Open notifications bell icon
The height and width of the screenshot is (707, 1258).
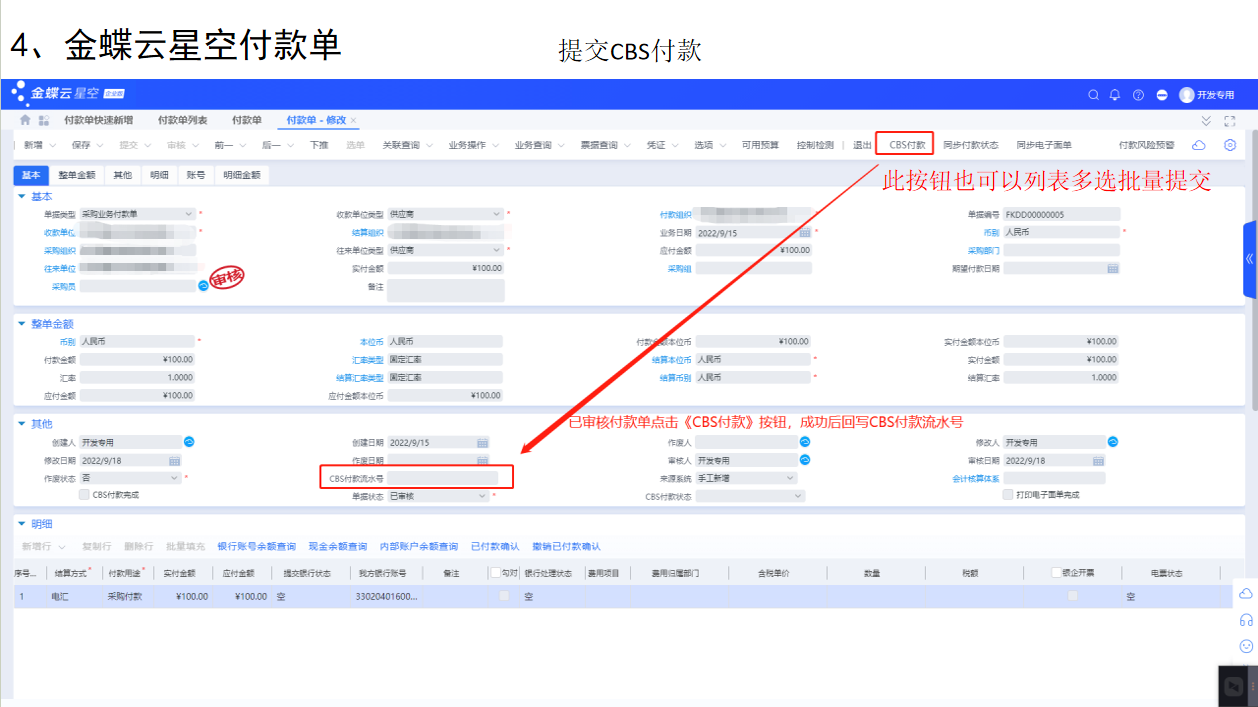pyautogui.click(x=1115, y=95)
